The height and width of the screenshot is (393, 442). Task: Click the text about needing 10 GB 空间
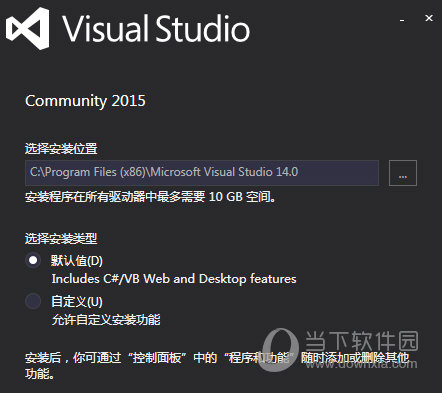click(151, 197)
